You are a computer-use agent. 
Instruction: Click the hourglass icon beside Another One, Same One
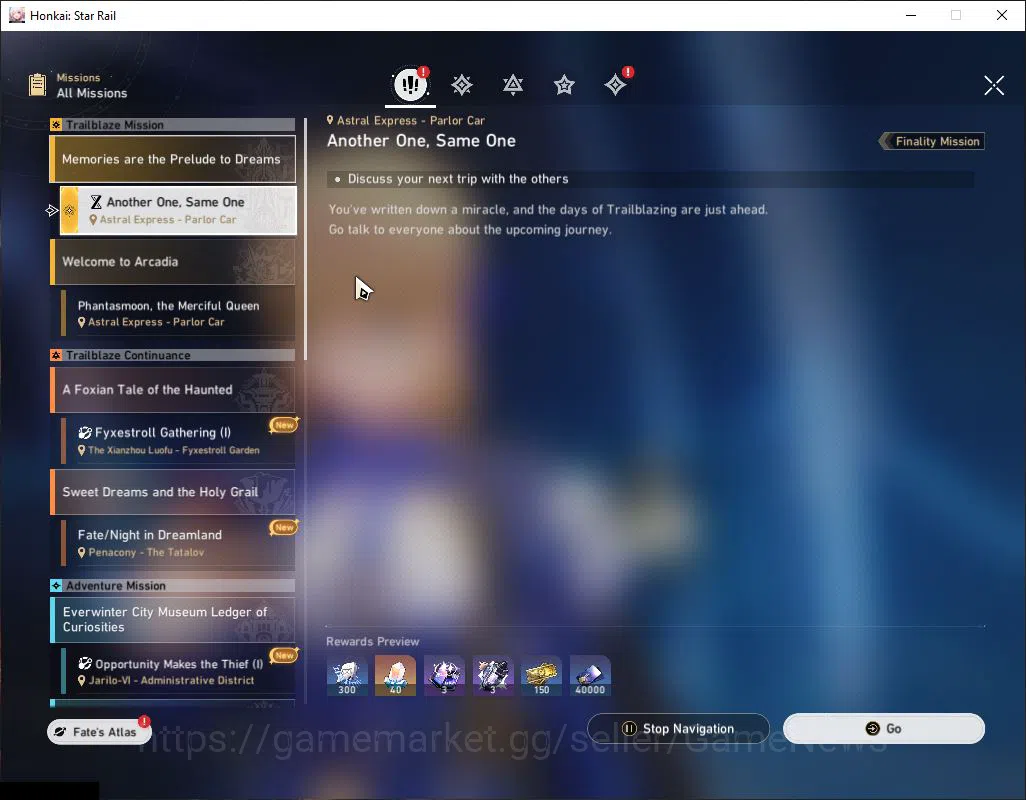(x=96, y=201)
